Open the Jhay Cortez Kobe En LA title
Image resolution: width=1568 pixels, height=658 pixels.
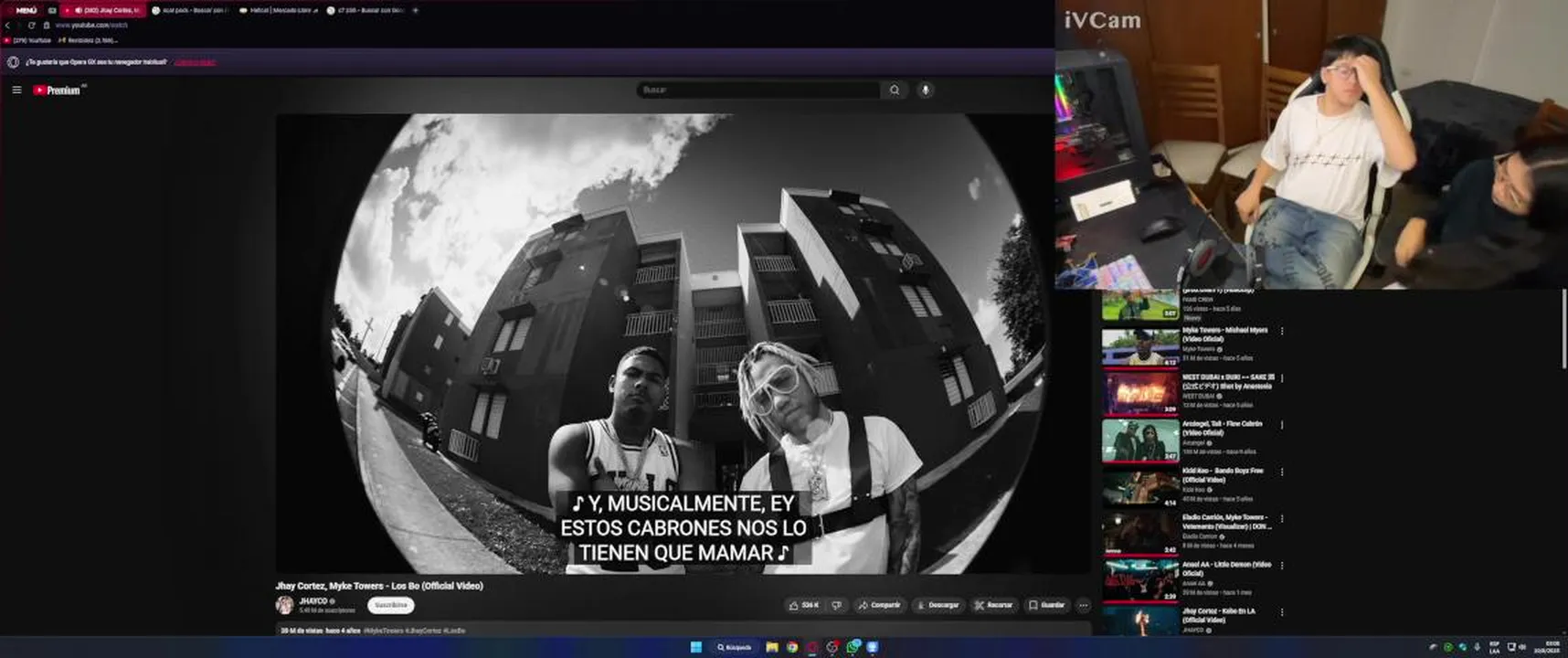coord(1219,615)
